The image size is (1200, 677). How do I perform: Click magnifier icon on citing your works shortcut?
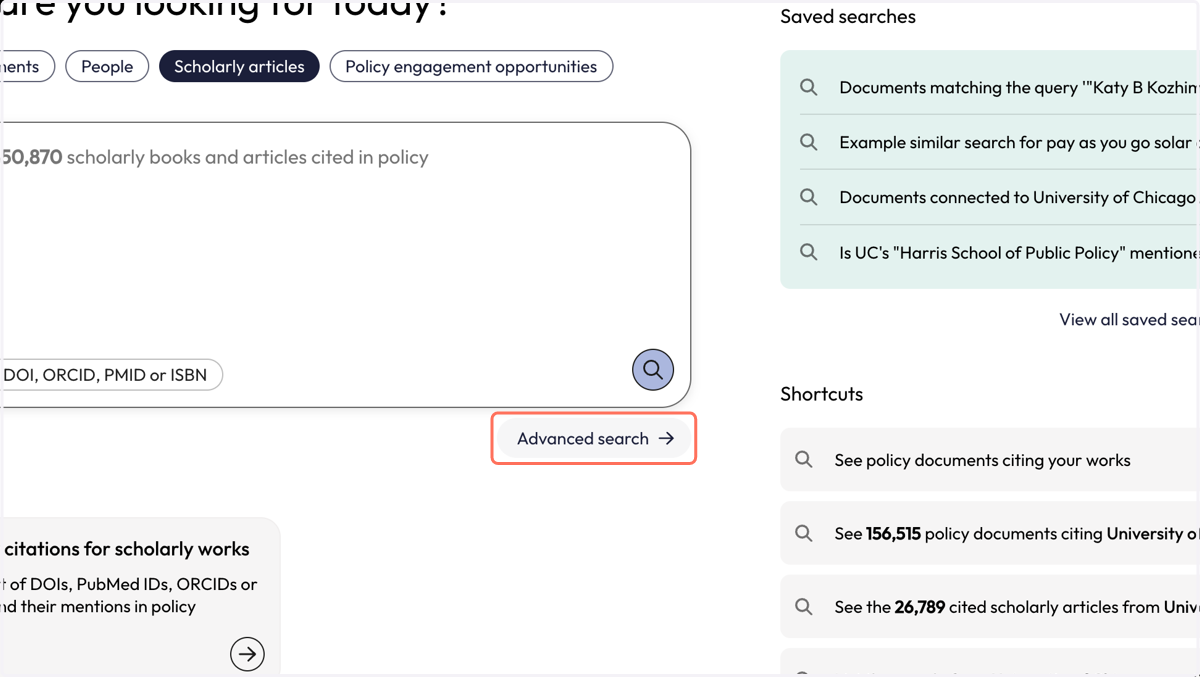(x=804, y=459)
